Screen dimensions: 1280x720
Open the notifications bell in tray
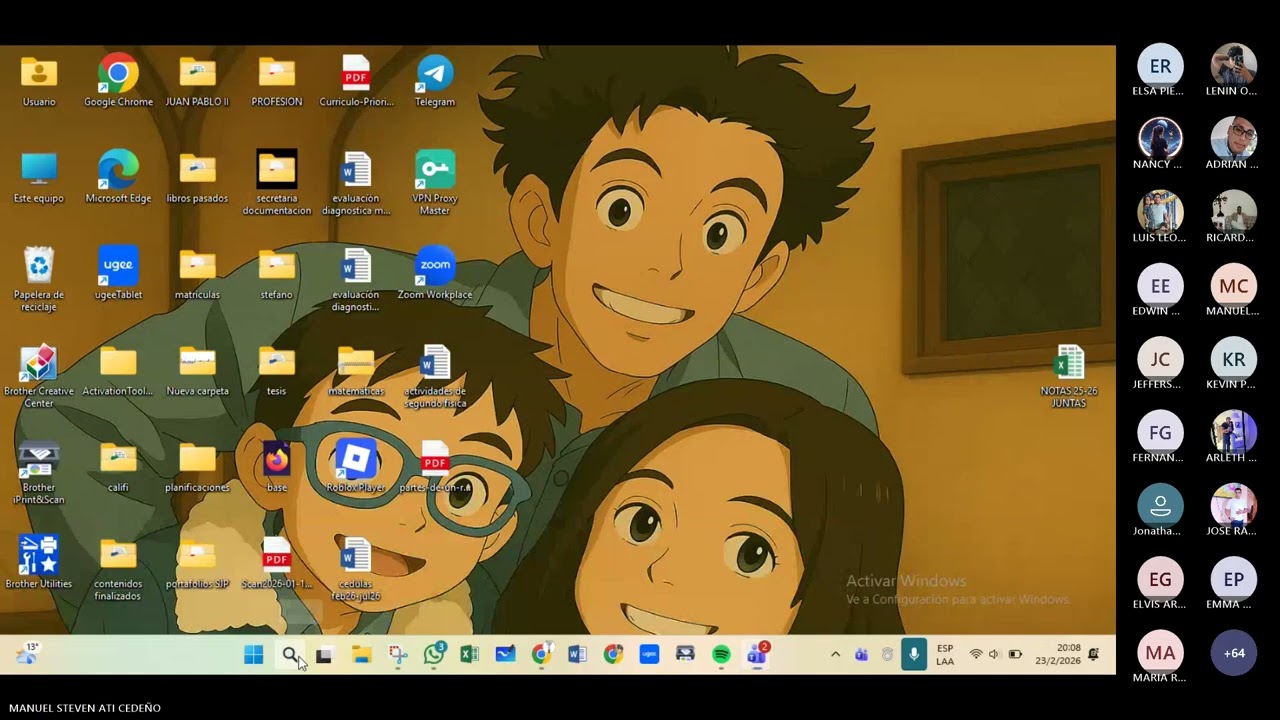(1093, 655)
